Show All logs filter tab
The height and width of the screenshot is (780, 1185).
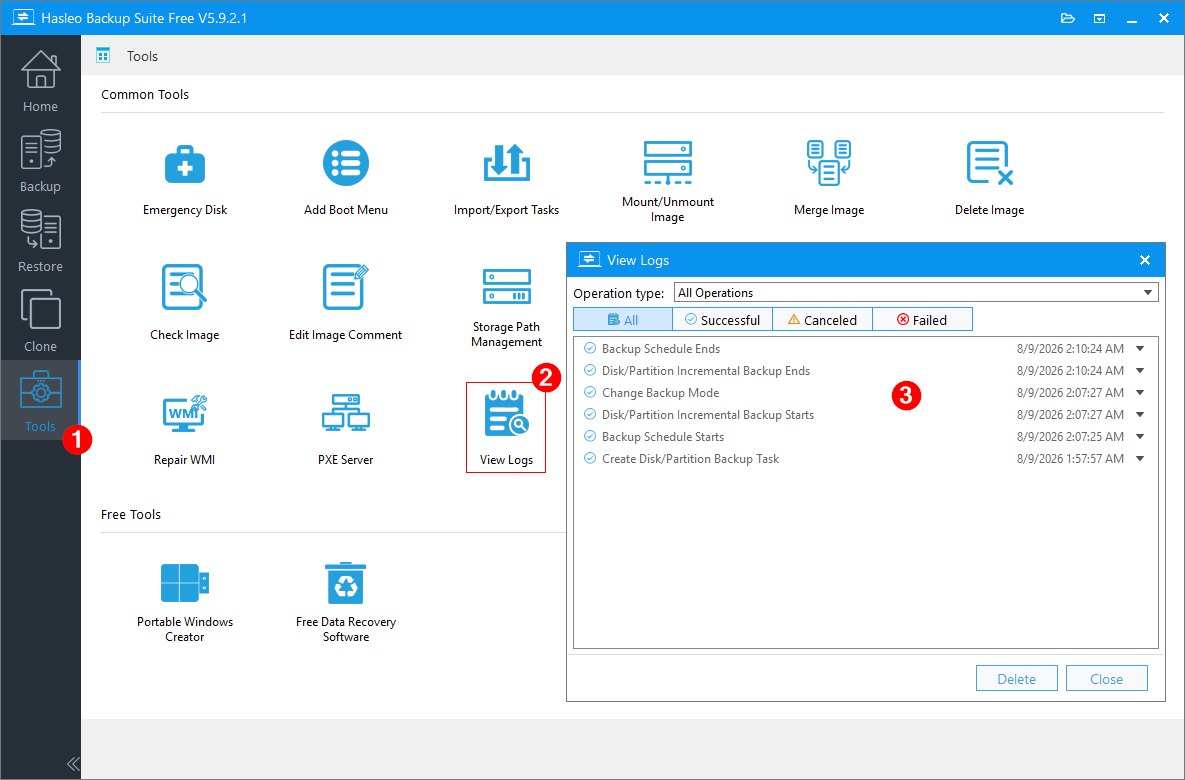(x=623, y=320)
